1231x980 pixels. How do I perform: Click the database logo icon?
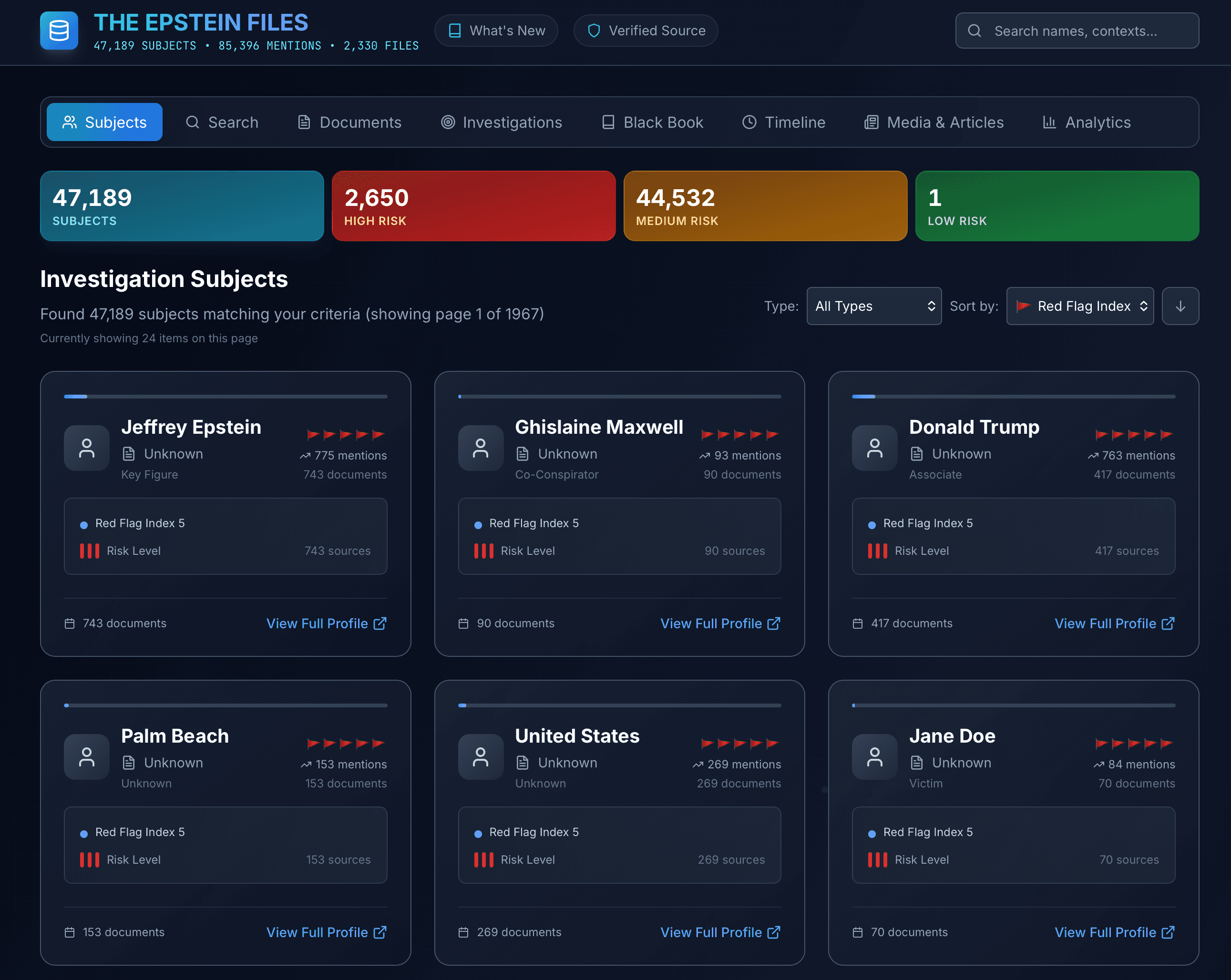pyautogui.click(x=59, y=31)
